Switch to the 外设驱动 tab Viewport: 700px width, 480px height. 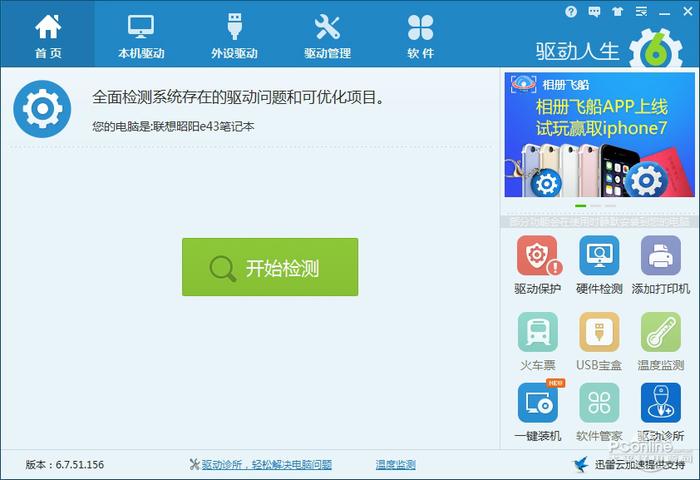[x=235, y=34]
